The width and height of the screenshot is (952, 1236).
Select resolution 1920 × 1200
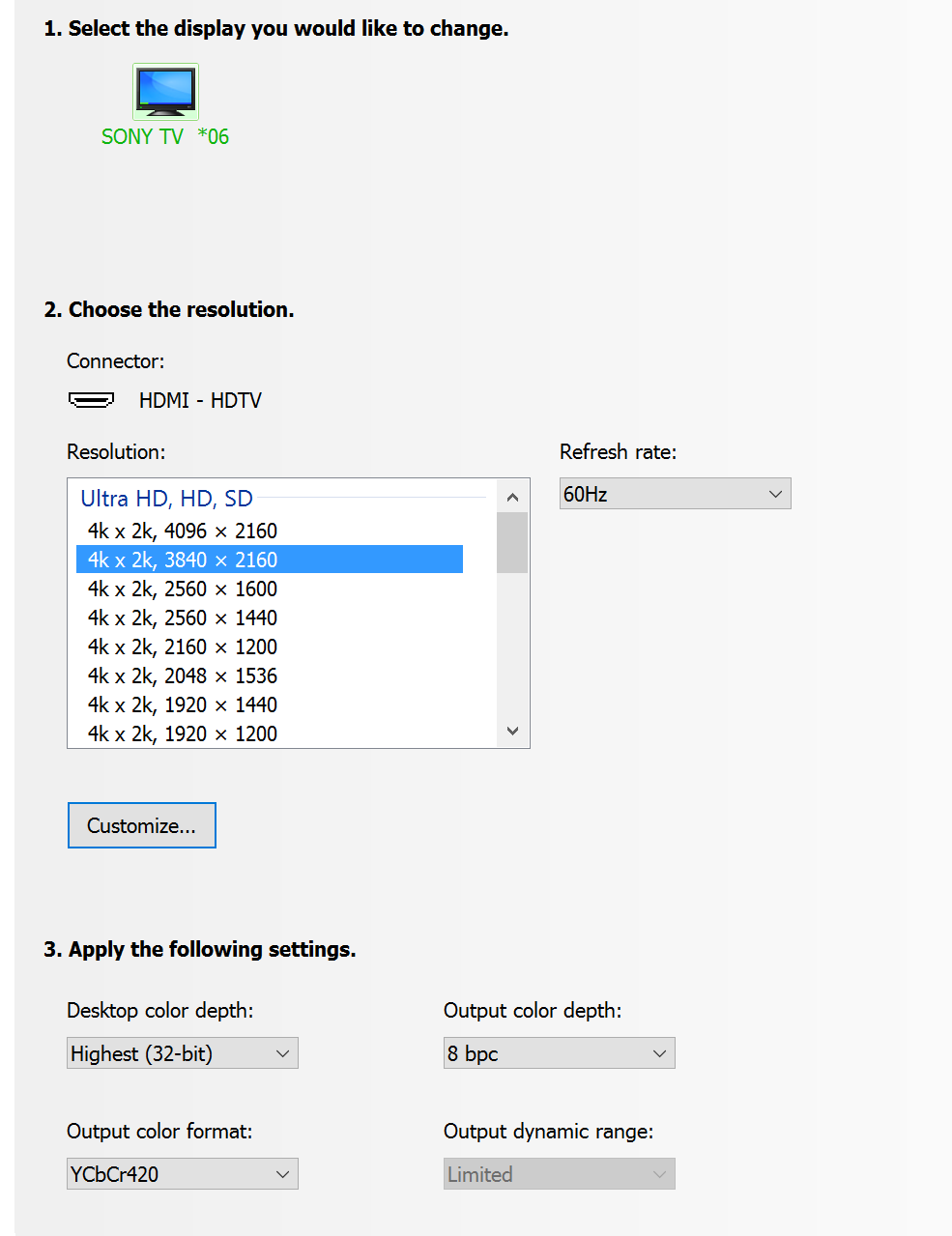182,733
